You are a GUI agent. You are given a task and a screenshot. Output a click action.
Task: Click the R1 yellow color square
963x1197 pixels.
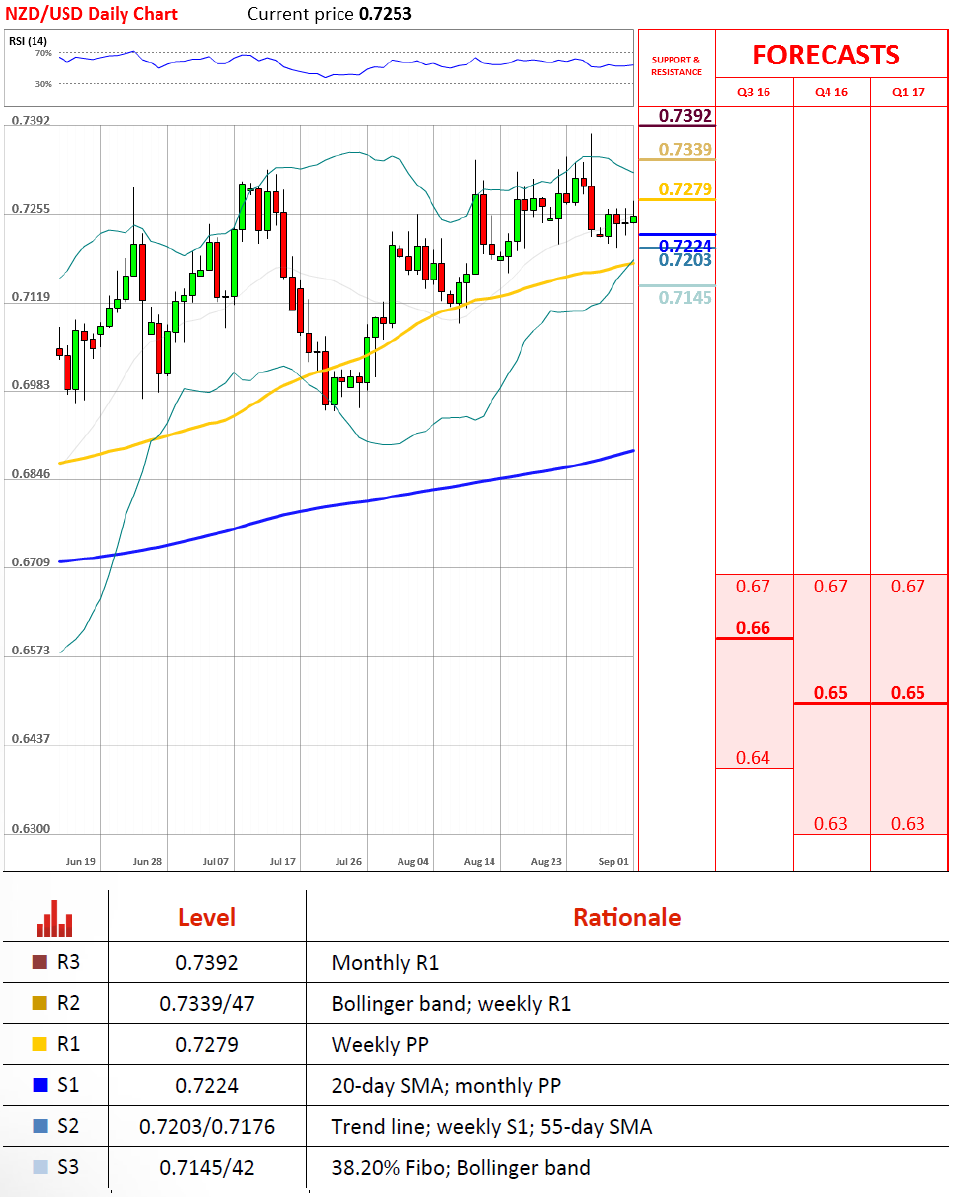[40, 1045]
